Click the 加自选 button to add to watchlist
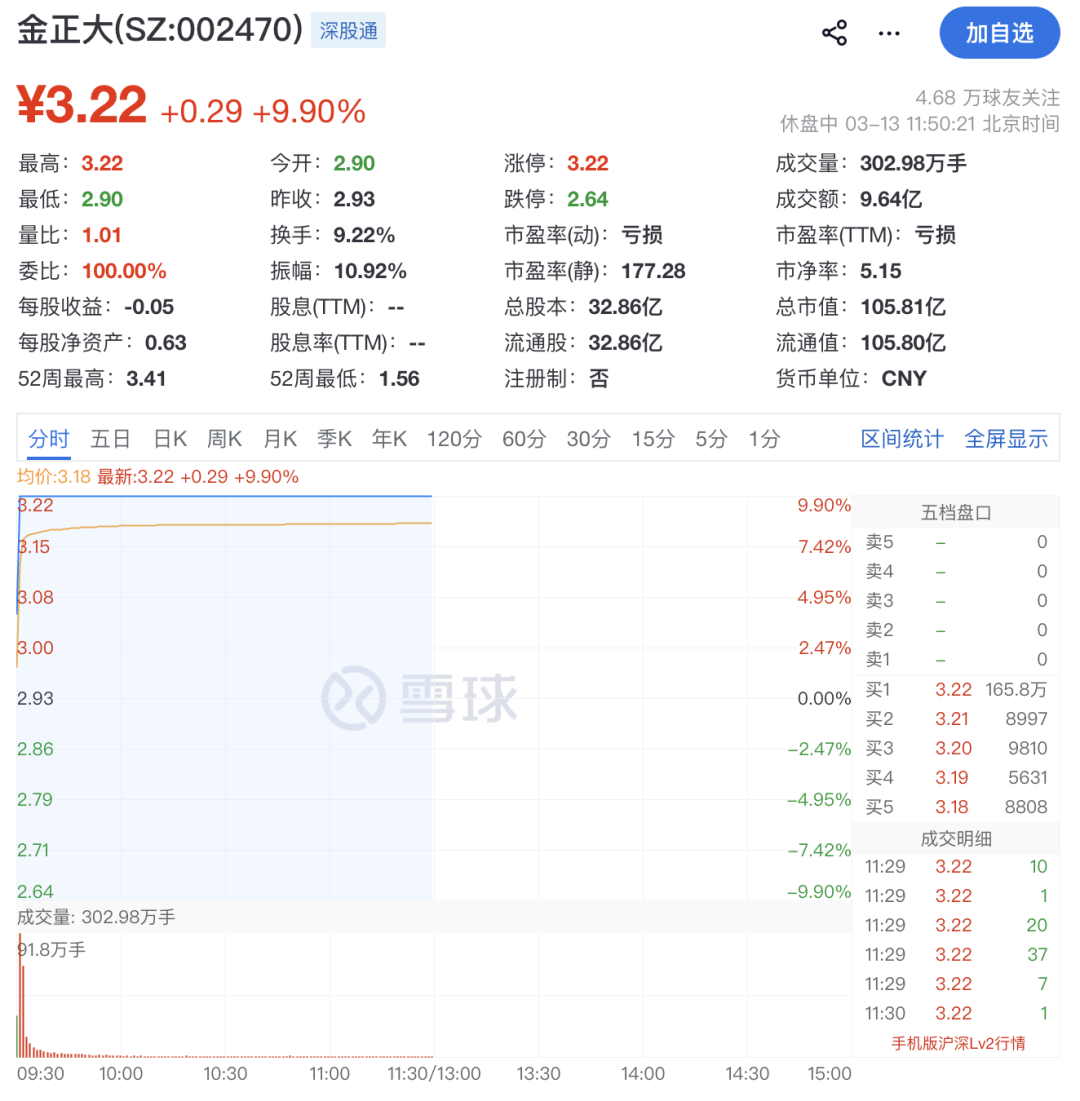This screenshot has width=1080, height=1101. coord(999,33)
